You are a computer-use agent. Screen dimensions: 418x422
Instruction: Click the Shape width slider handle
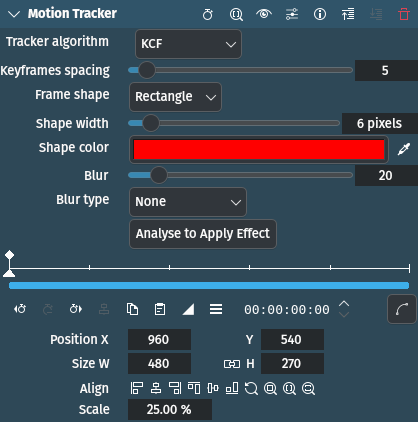(x=151, y=123)
